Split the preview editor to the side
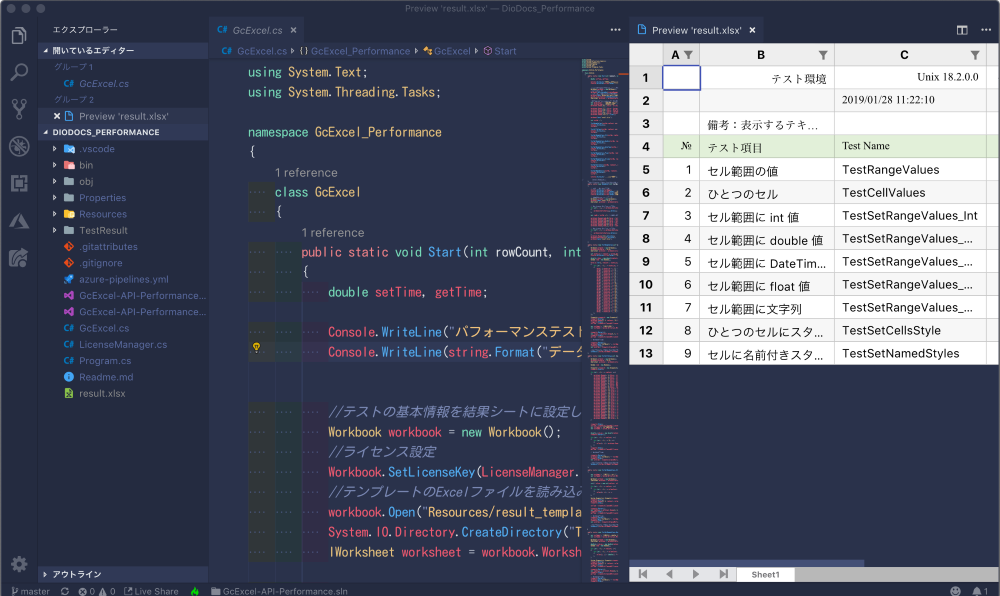This screenshot has height=596, width=1000. tap(962, 30)
